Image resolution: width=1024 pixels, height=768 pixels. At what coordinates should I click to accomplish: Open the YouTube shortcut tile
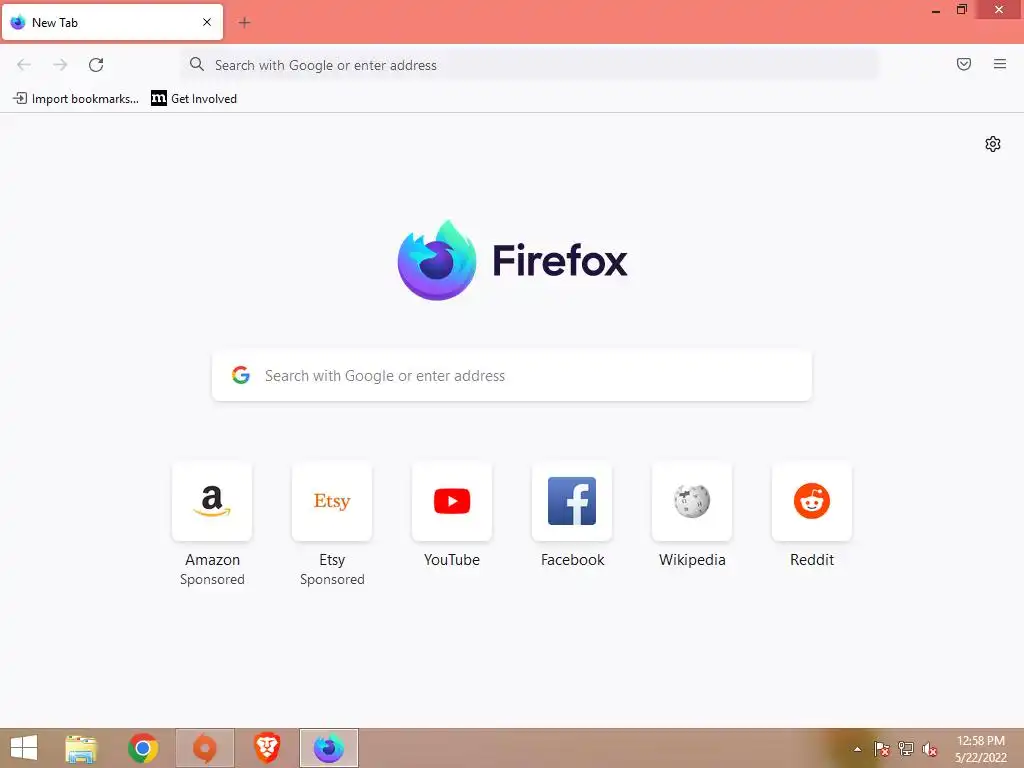pyautogui.click(x=452, y=501)
